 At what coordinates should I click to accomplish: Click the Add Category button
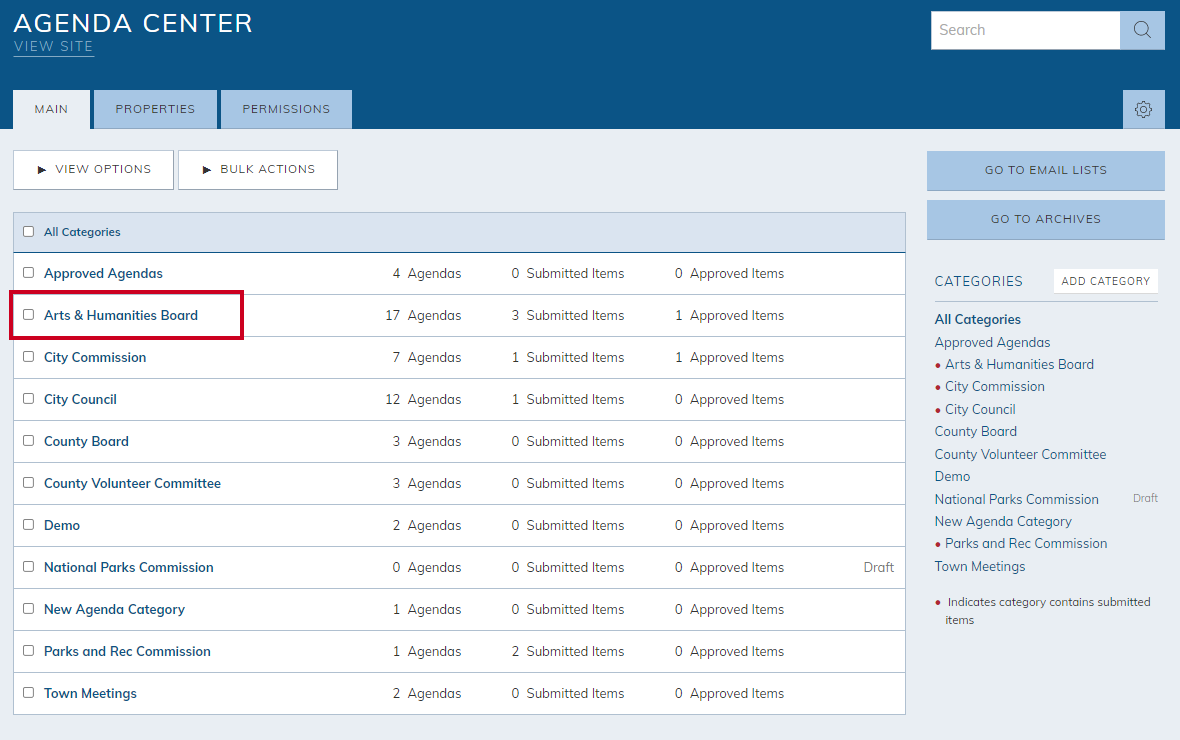[1105, 281]
